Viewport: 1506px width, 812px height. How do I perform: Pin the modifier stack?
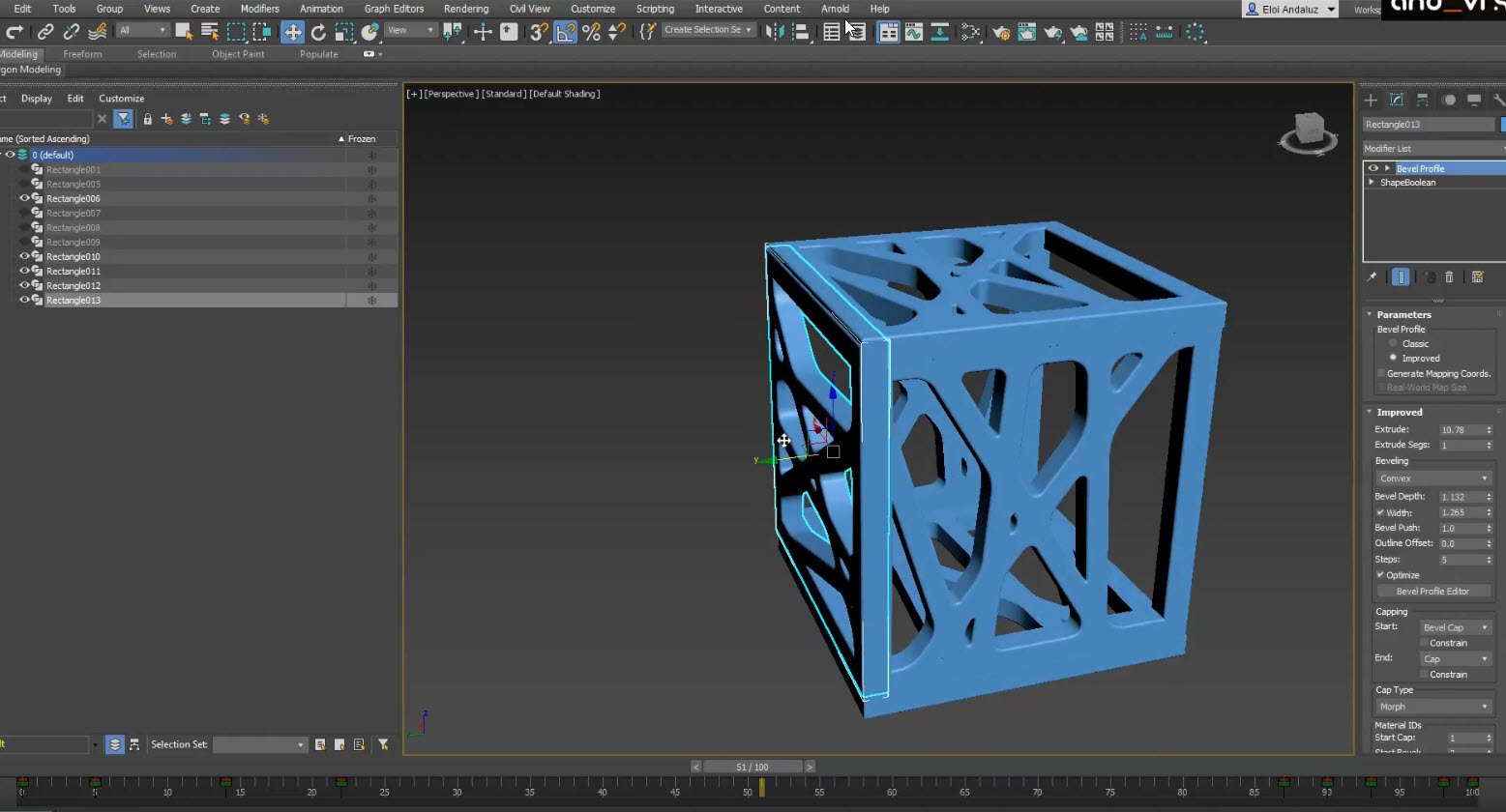1372,277
